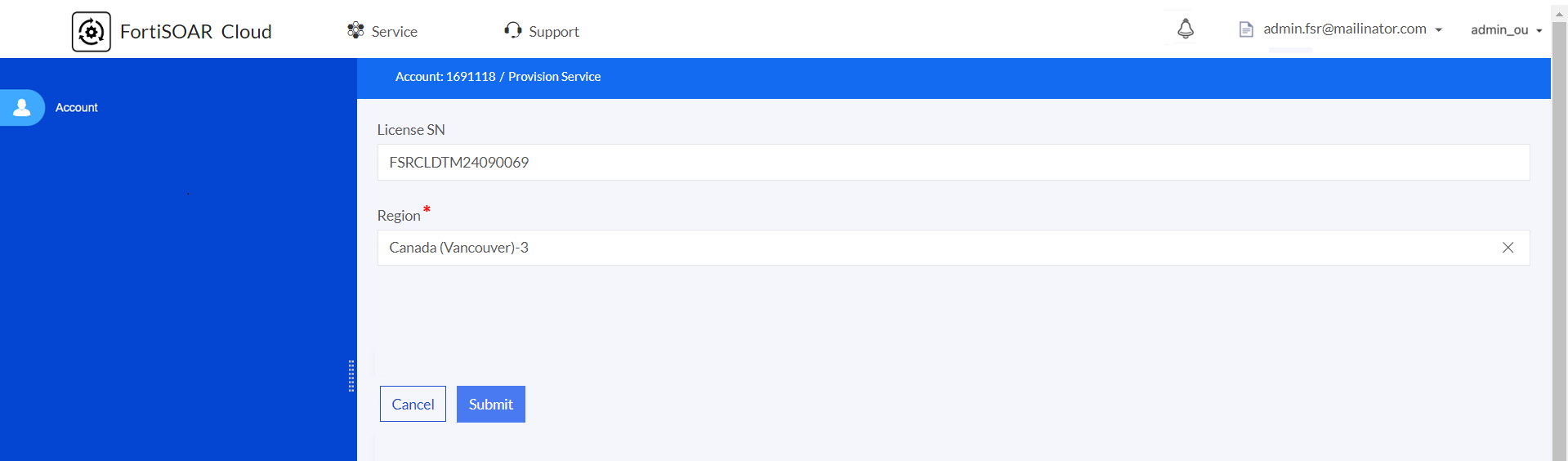Open the Support menu
The height and width of the screenshot is (461, 1568).
(x=542, y=31)
